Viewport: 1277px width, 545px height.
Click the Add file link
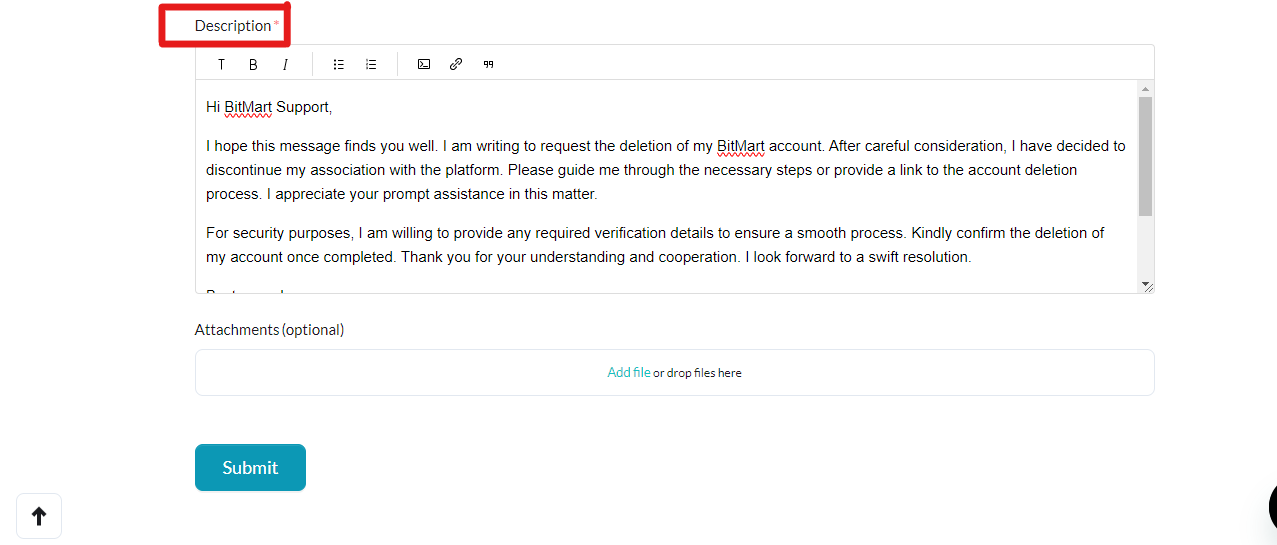[x=629, y=372]
